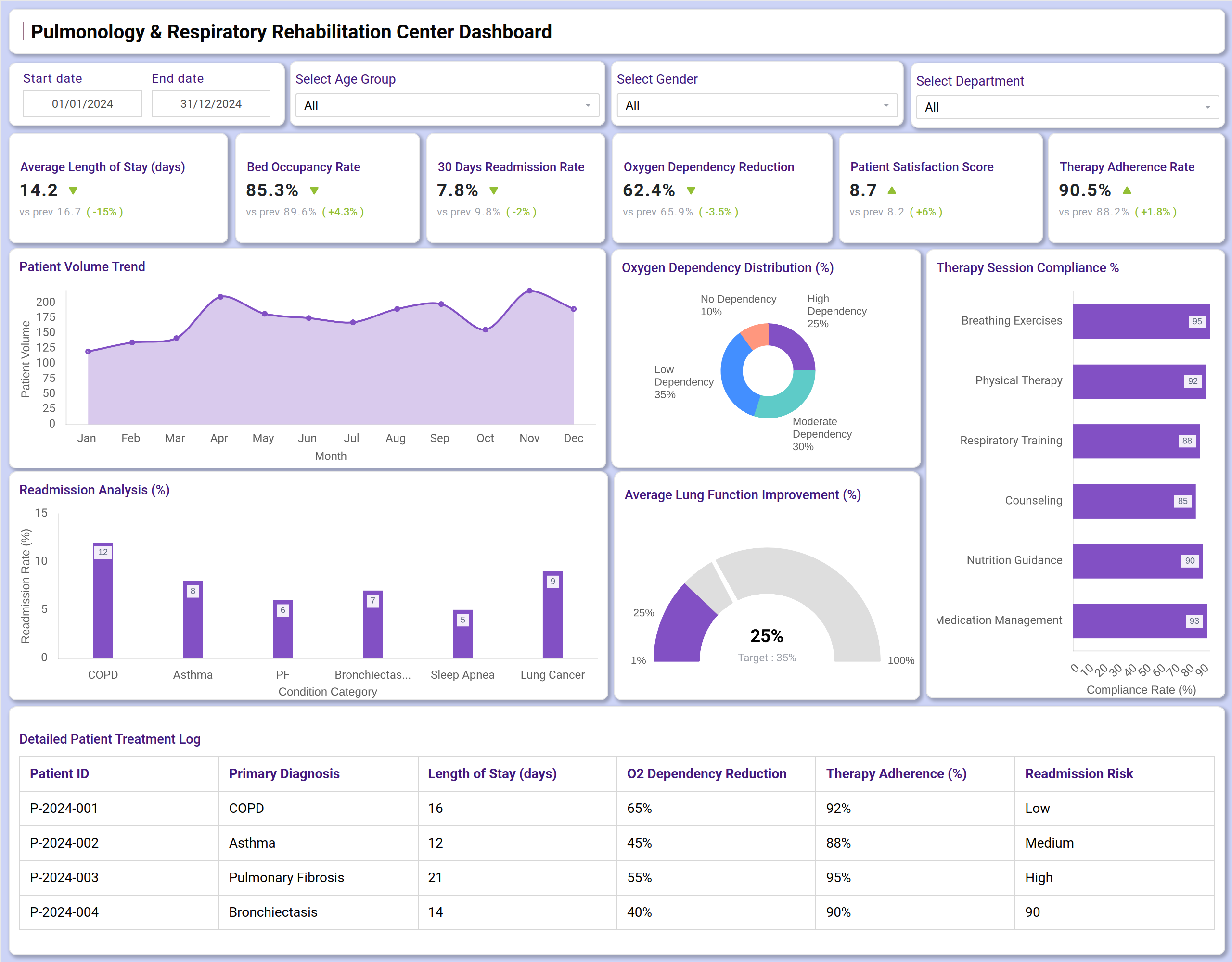Click the Medication Management compliance bar
Image resolution: width=1232 pixels, height=962 pixels.
[x=1140, y=620]
